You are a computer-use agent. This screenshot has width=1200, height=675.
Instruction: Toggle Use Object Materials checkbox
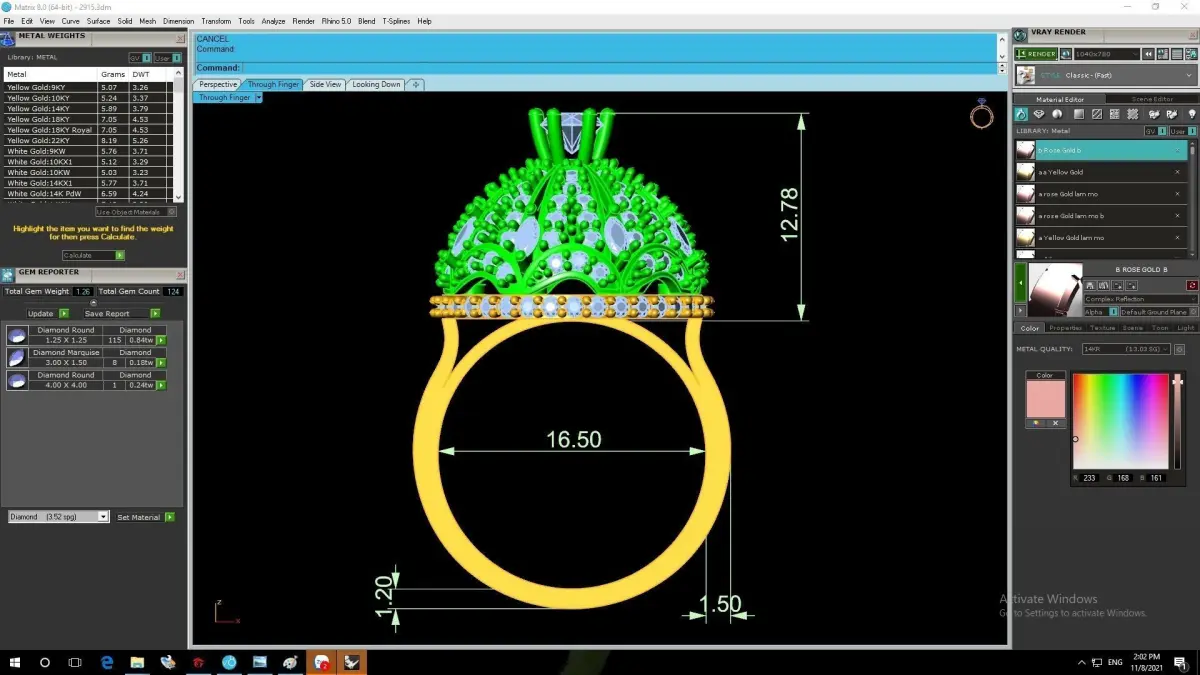(172, 211)
